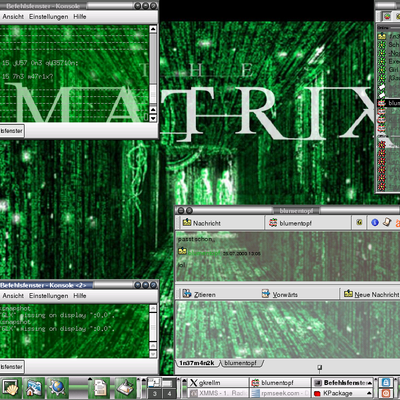Click Zitieren button in chat window
400x400 pixels.
click(x=199, y=294)
